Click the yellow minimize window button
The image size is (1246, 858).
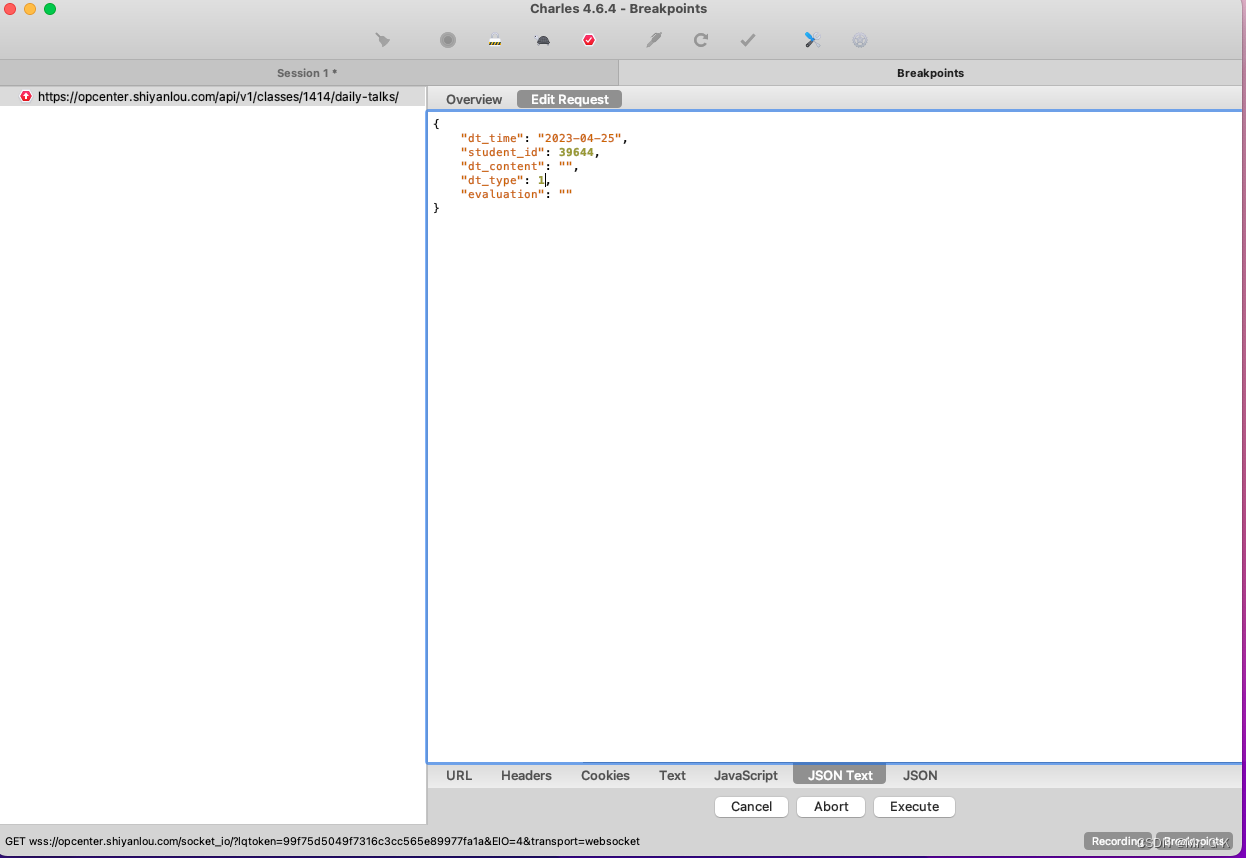(x=30, y=9)
